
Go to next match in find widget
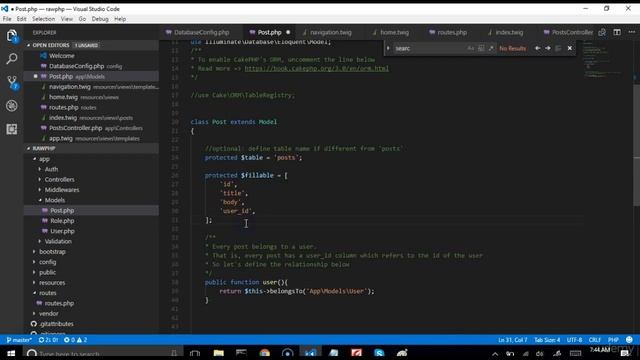(548, 48)
